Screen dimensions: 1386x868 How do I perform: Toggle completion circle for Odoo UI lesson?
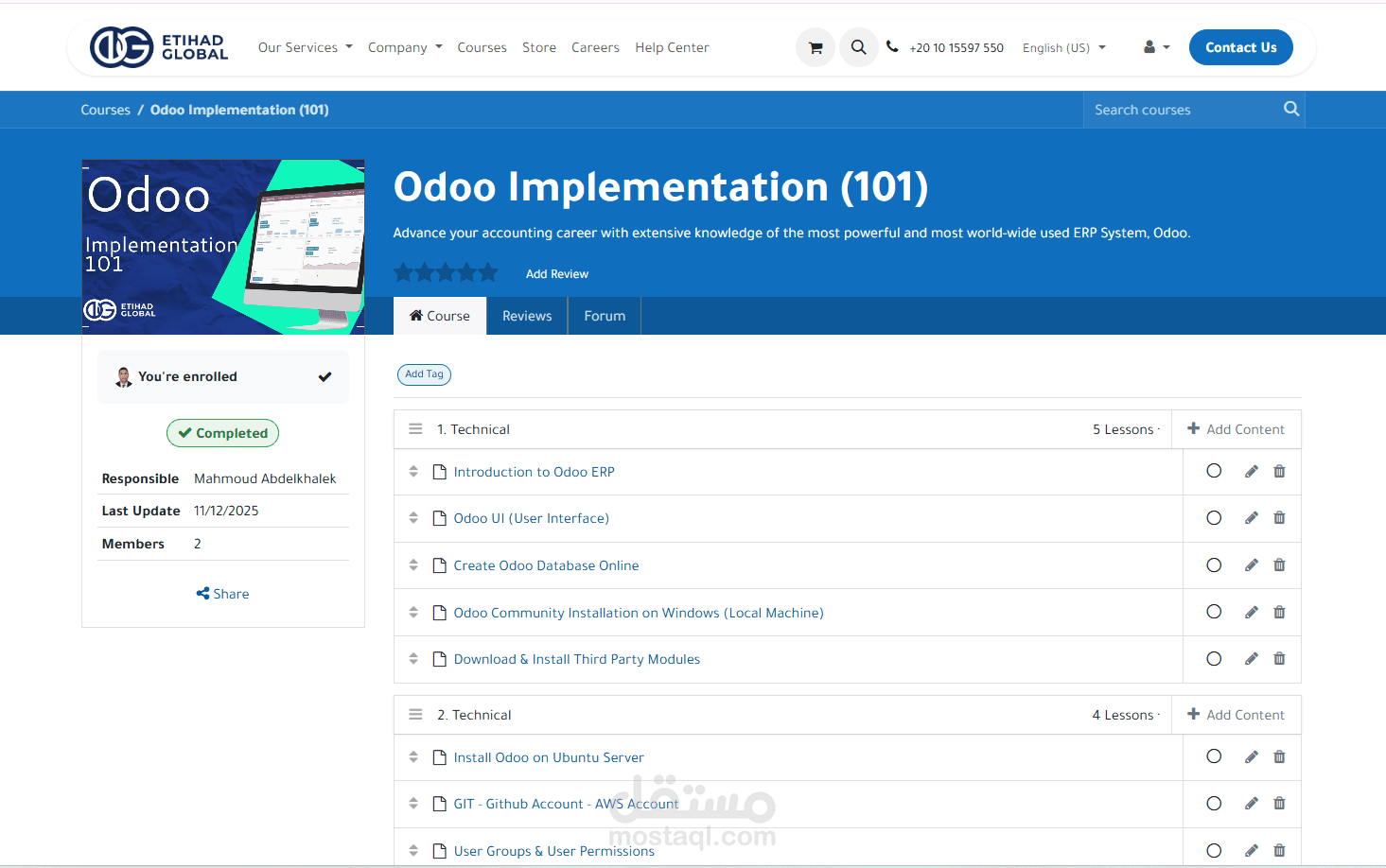tap(1214, 518)
